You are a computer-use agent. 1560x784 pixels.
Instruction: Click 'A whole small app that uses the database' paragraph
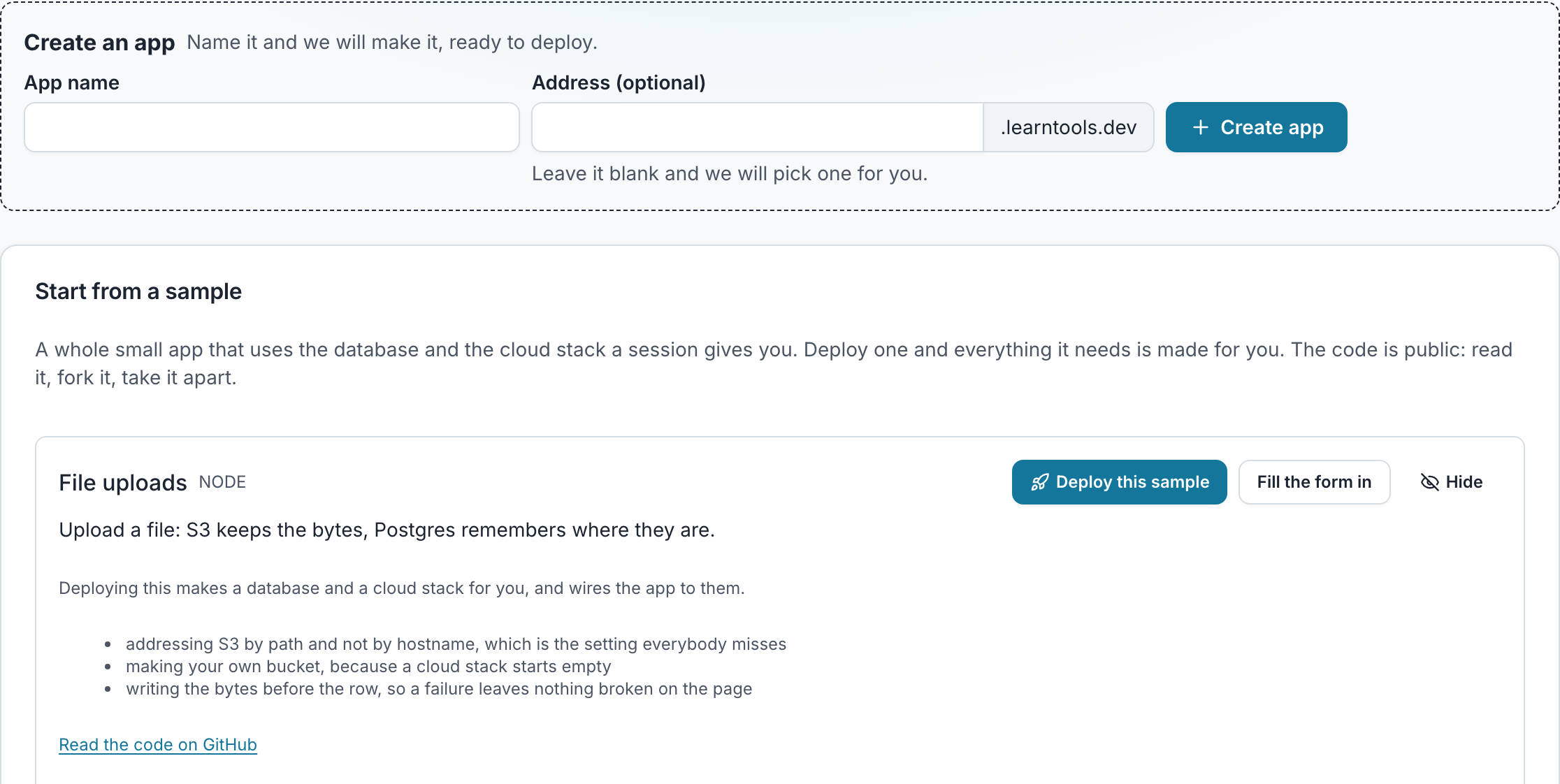pos(774,363)
